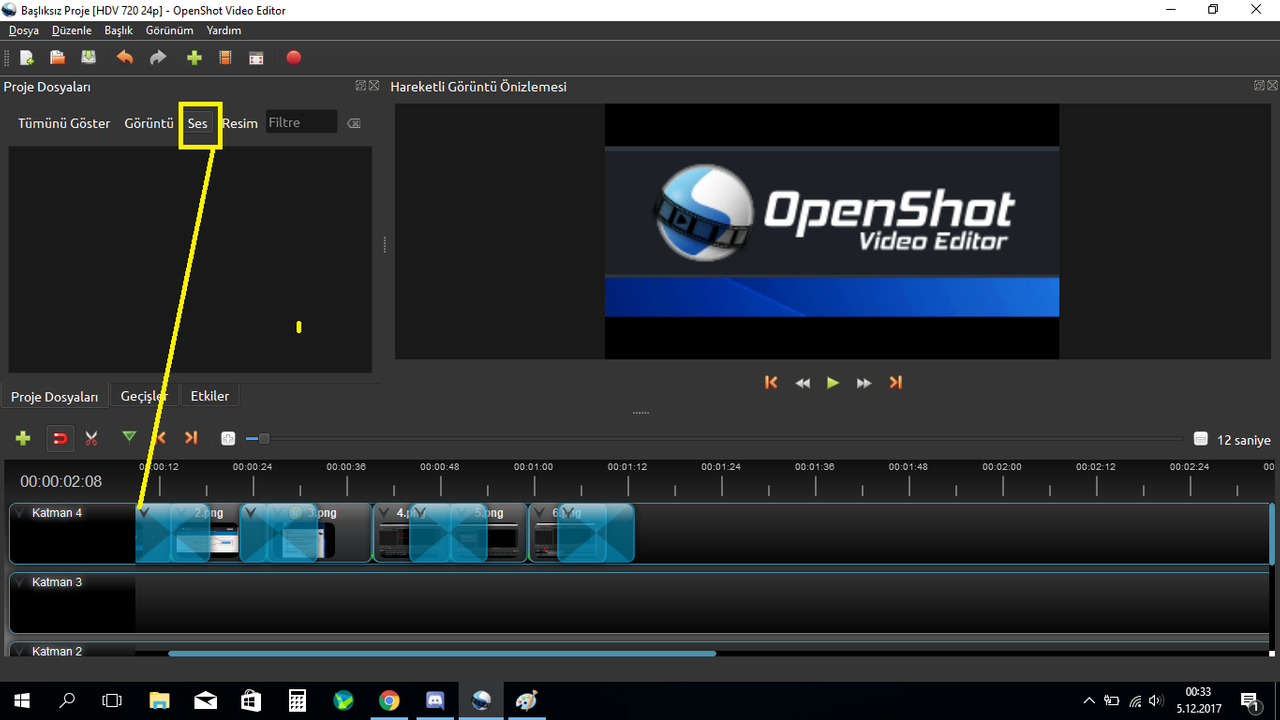The image size is (1280, 720).
Task: Click the Filtre text field
Action: coord(302,122)
